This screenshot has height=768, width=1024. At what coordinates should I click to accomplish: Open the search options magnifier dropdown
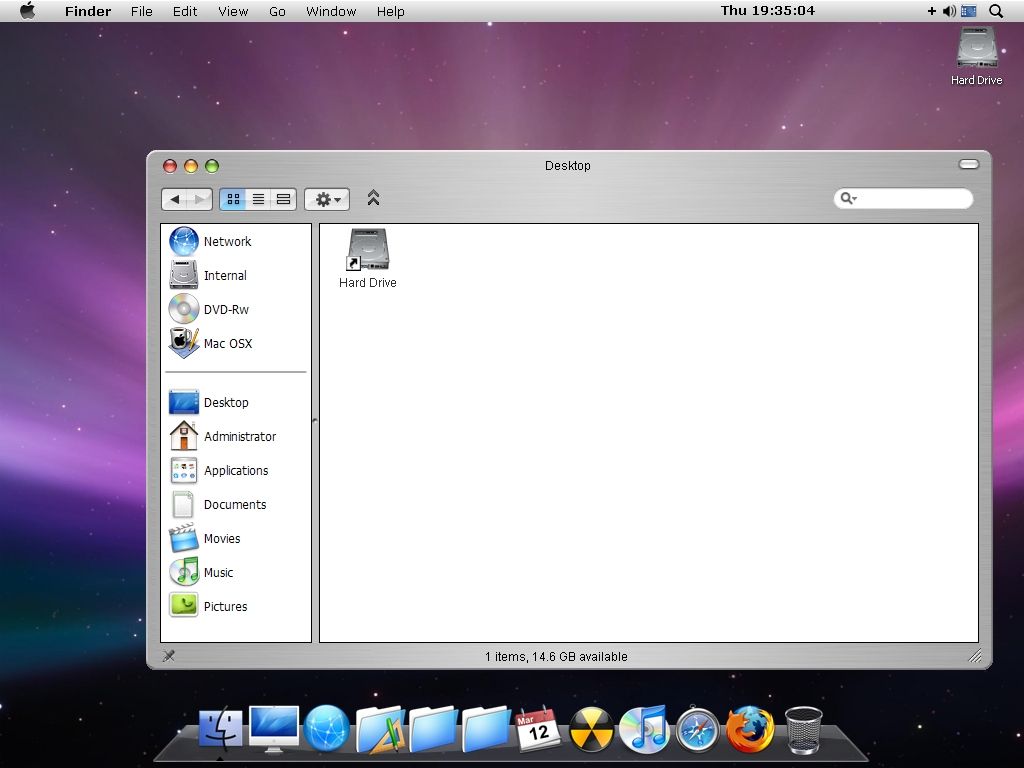847,198
